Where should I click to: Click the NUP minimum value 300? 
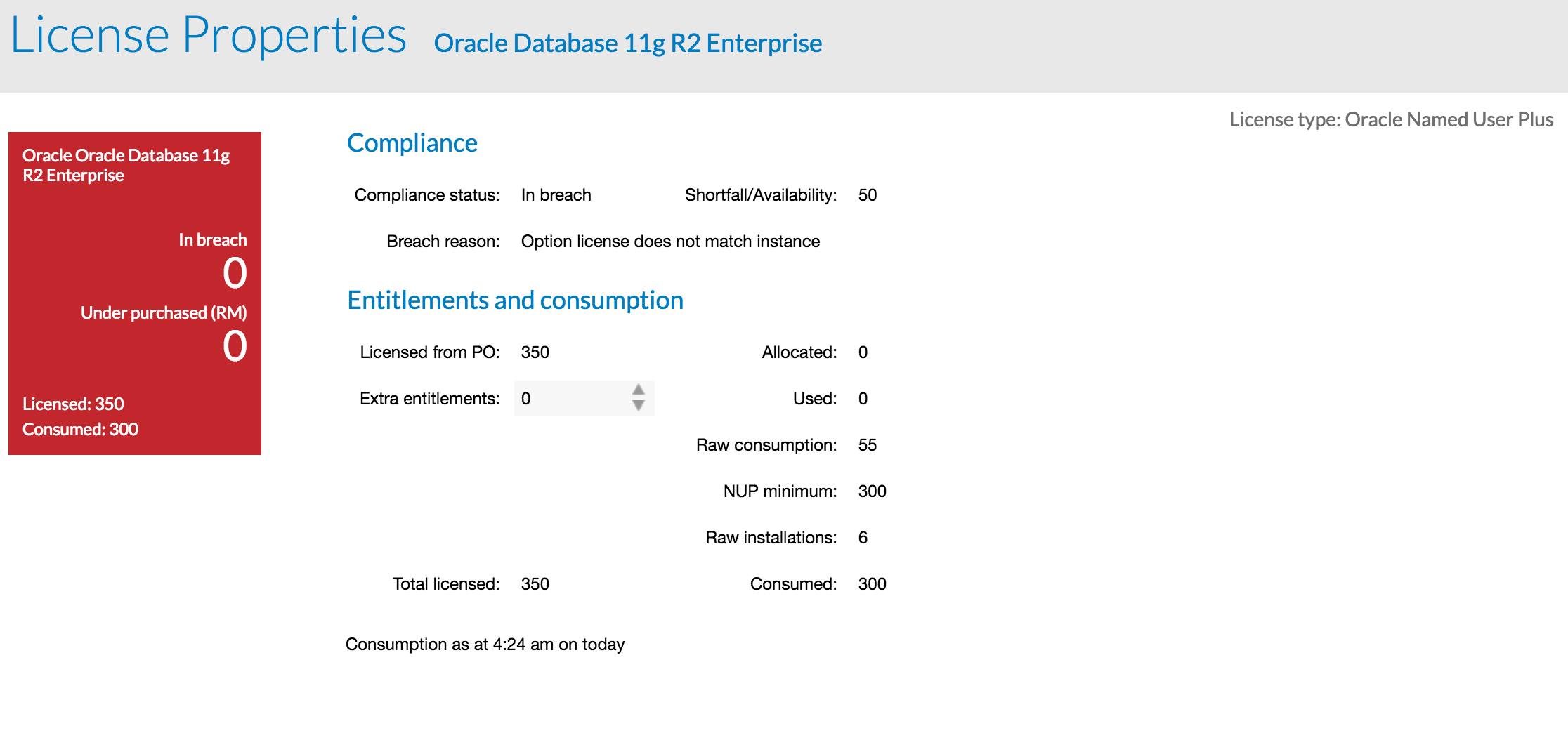point(872,491)
